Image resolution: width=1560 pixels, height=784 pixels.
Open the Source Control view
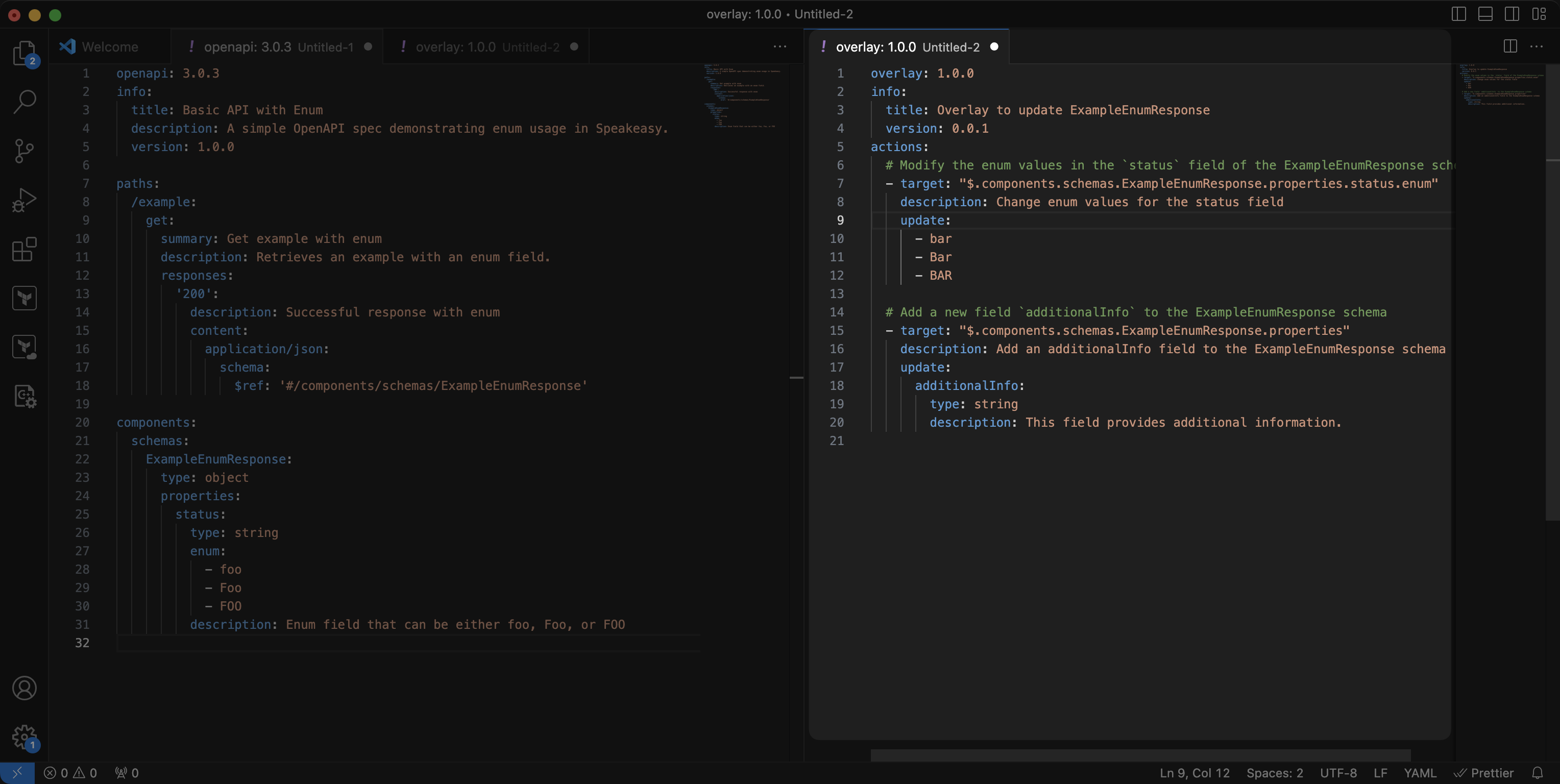[24, 150]
